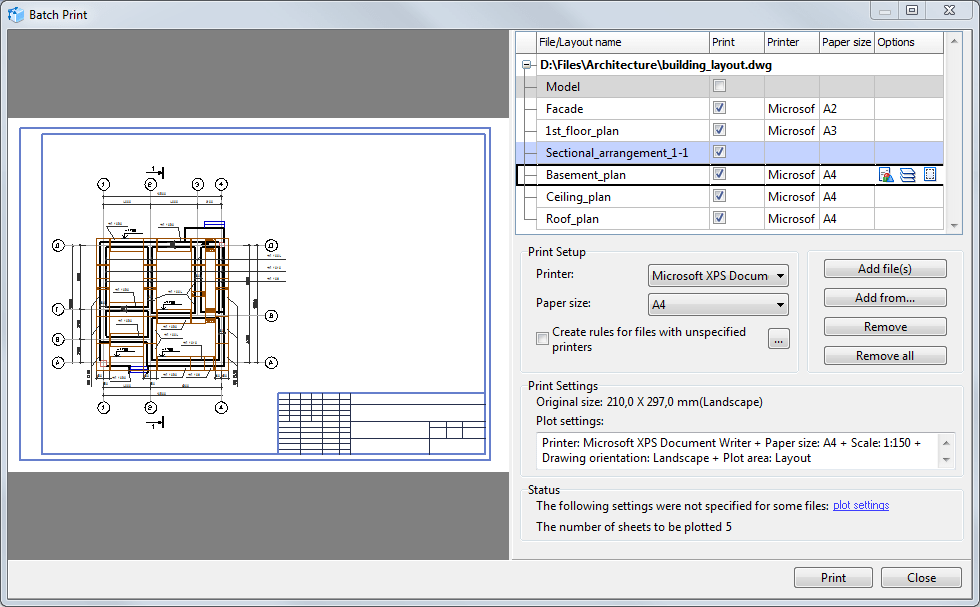
Task: Collapse the building_layout.dwg file tree node
Action: click(x=526, y=65)
